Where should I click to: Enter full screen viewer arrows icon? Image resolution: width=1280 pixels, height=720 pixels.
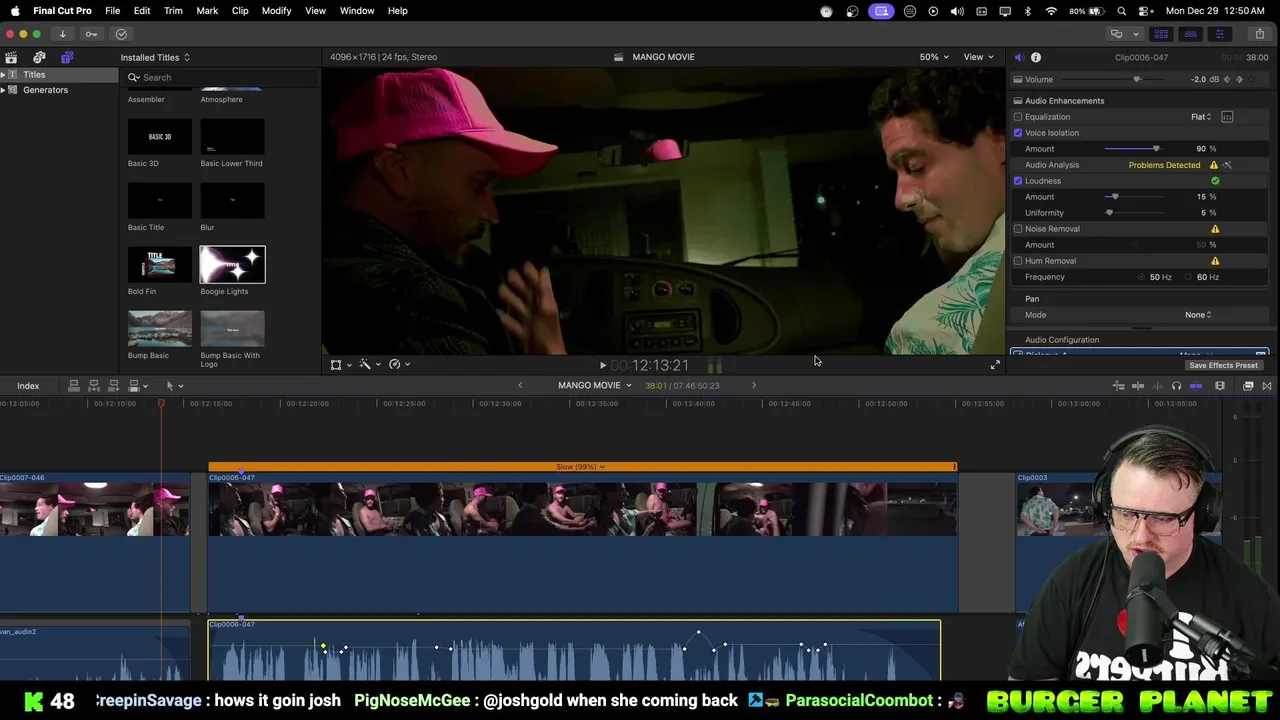[x=994, y=366]
